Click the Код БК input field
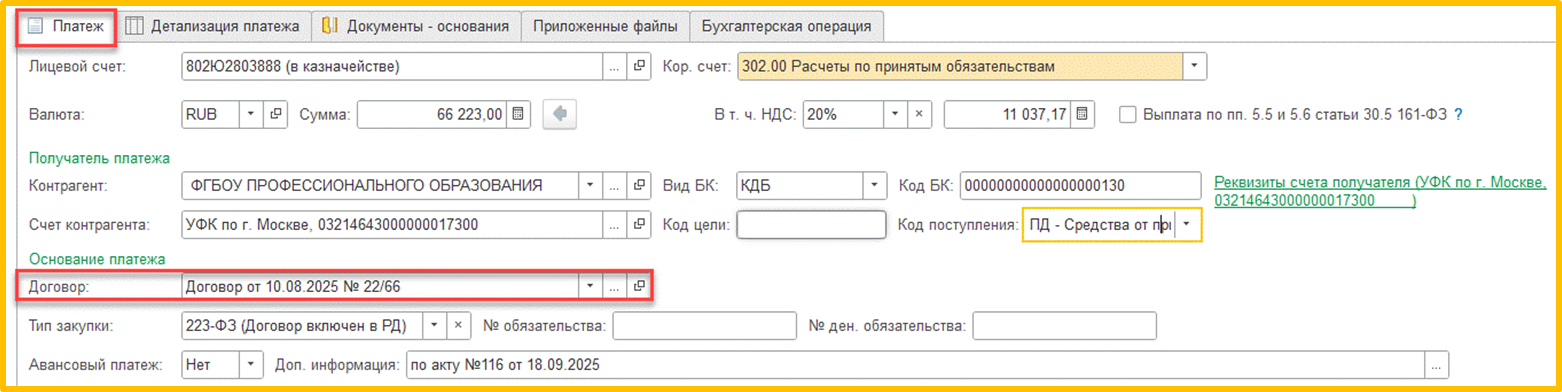The height and width of the screenshot is (392, 1562). [x=1080, y=186]
